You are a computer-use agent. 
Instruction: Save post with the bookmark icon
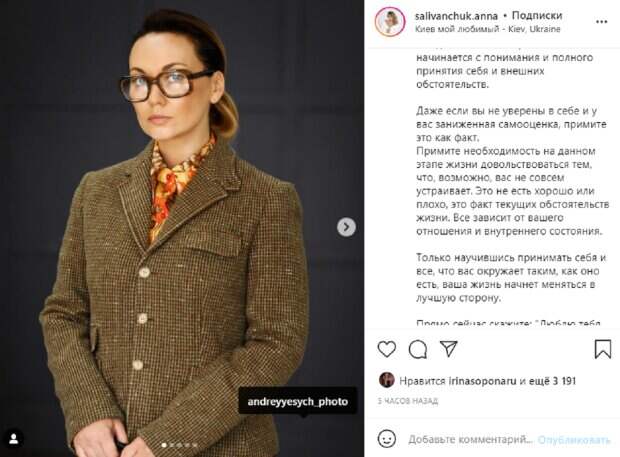(603, 349)
